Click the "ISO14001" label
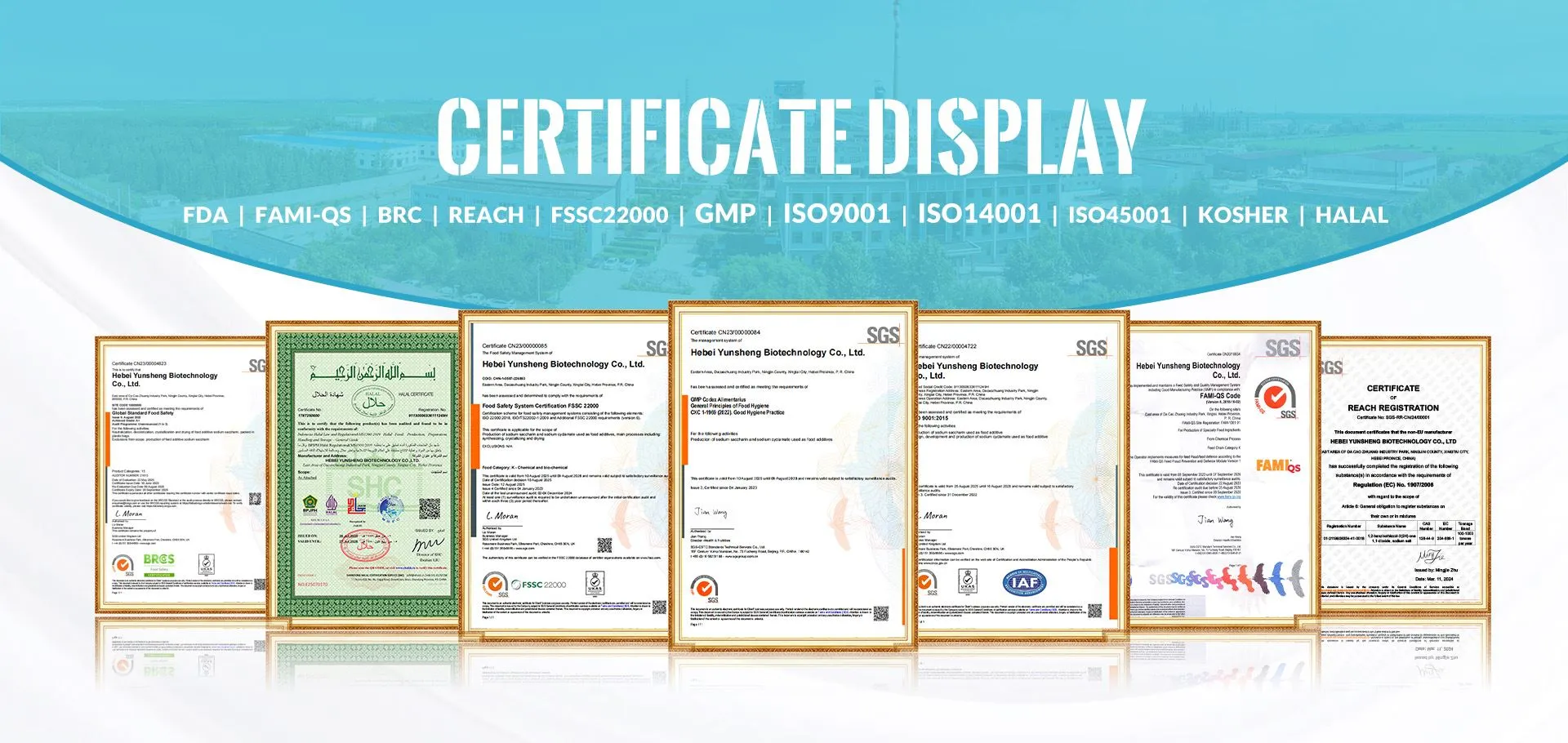The image size is (1568, 743). (x=979, y=214)
